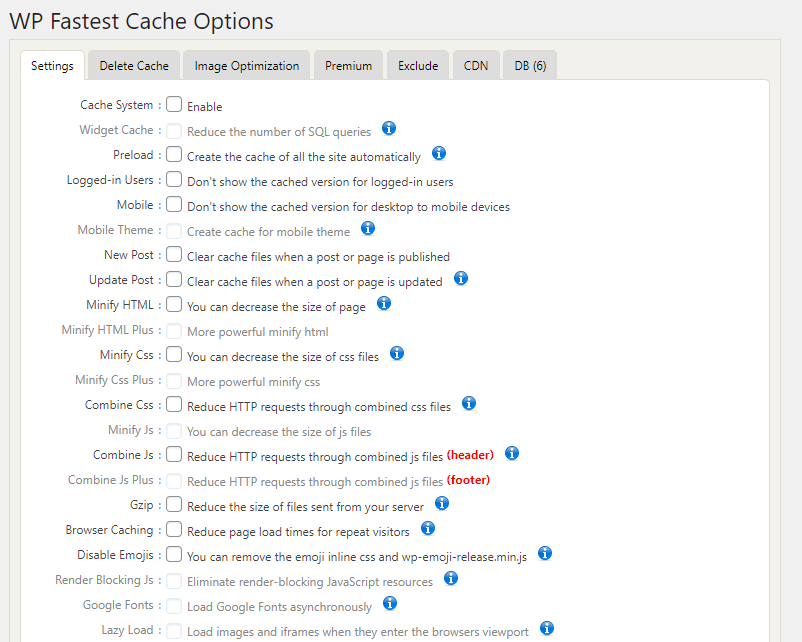Check the Mobile option checkbox
802x642 pixels.
tap(174, 205)
